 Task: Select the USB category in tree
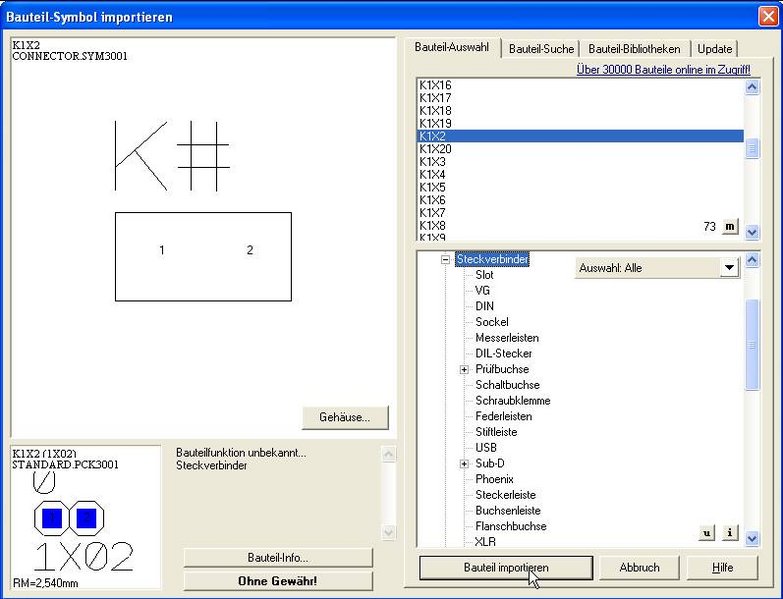[486, 448]
